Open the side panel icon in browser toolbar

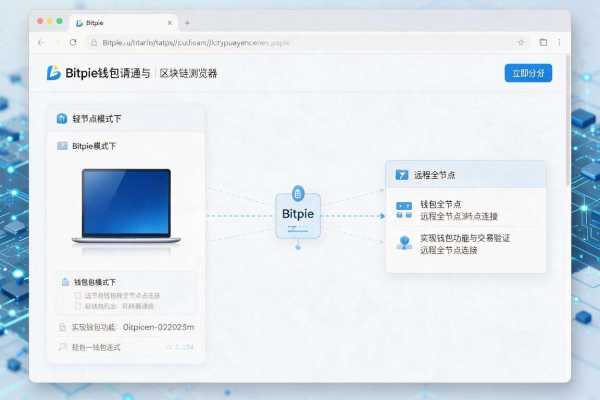(543, 42)
